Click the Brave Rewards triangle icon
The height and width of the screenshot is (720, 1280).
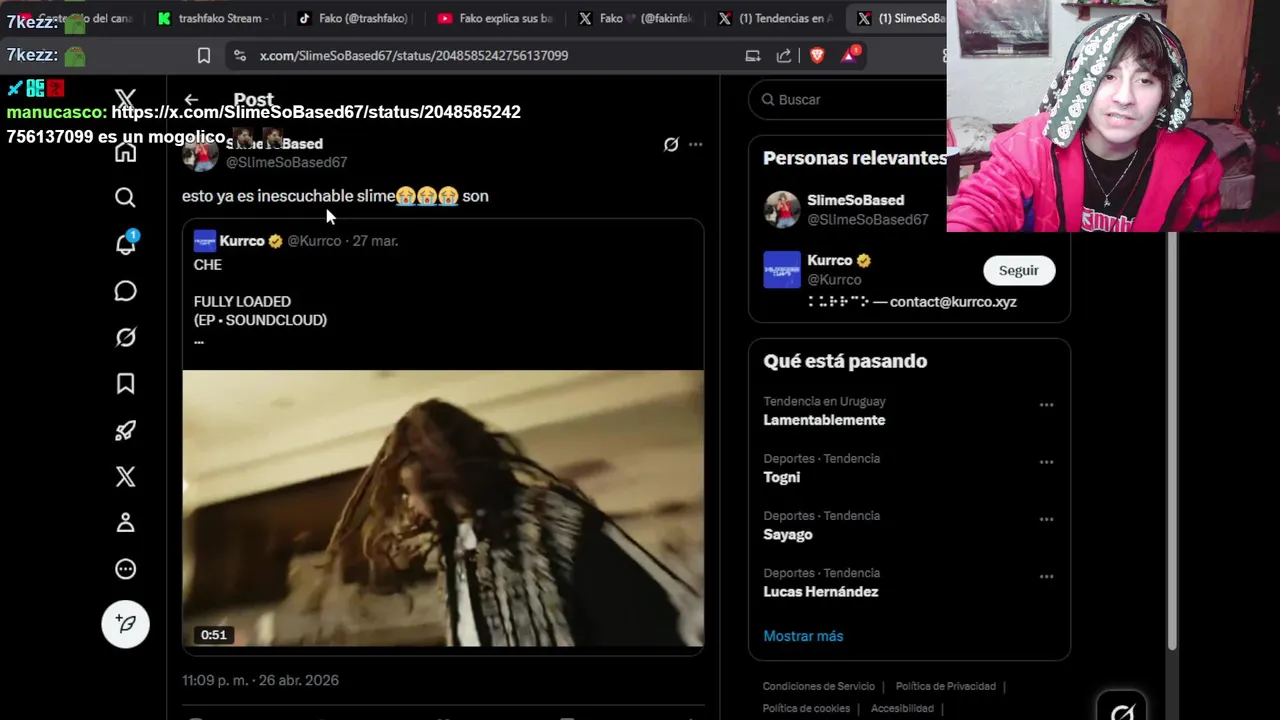849,55
